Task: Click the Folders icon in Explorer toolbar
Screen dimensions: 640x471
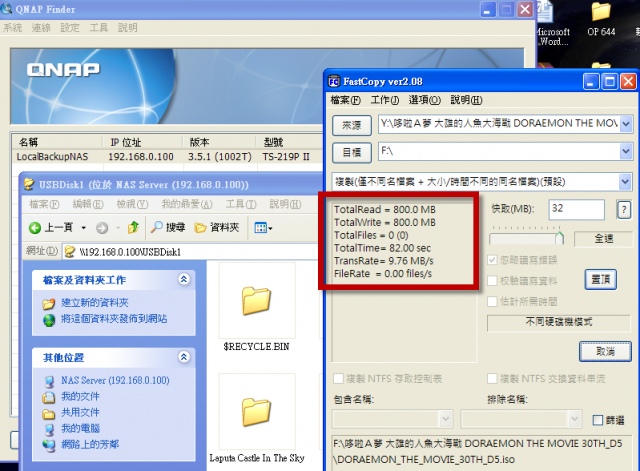Action: [200, 227]
